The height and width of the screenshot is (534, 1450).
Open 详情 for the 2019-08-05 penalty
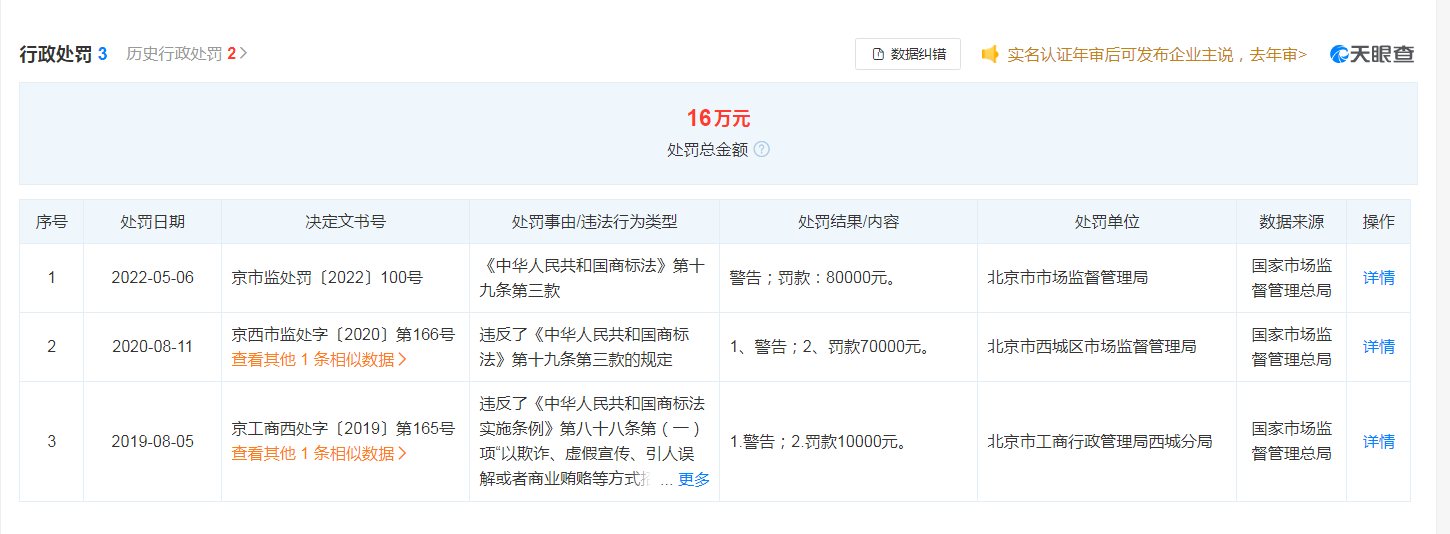(1378, 441)
